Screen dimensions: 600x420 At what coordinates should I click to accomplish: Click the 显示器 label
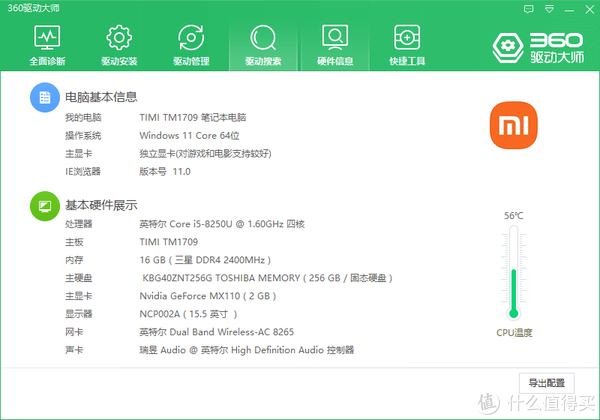78,314
